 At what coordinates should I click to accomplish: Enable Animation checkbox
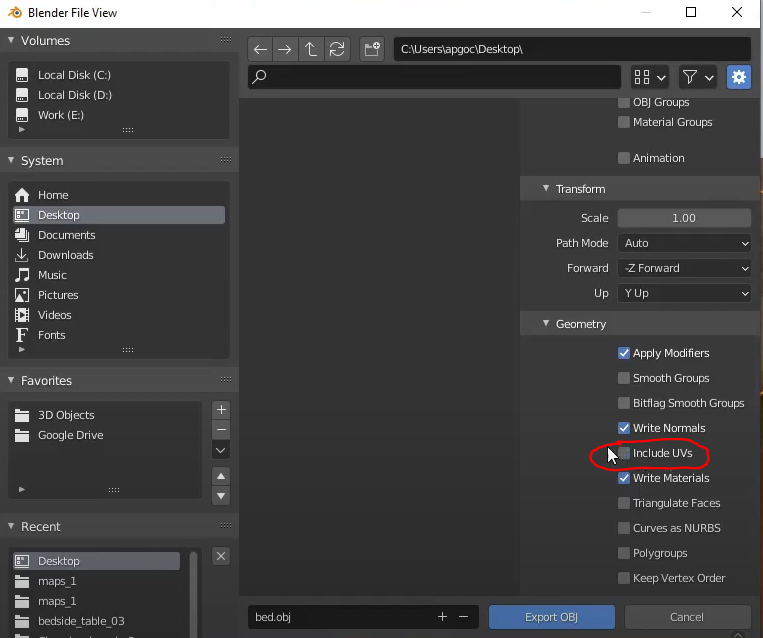(623, 158)
